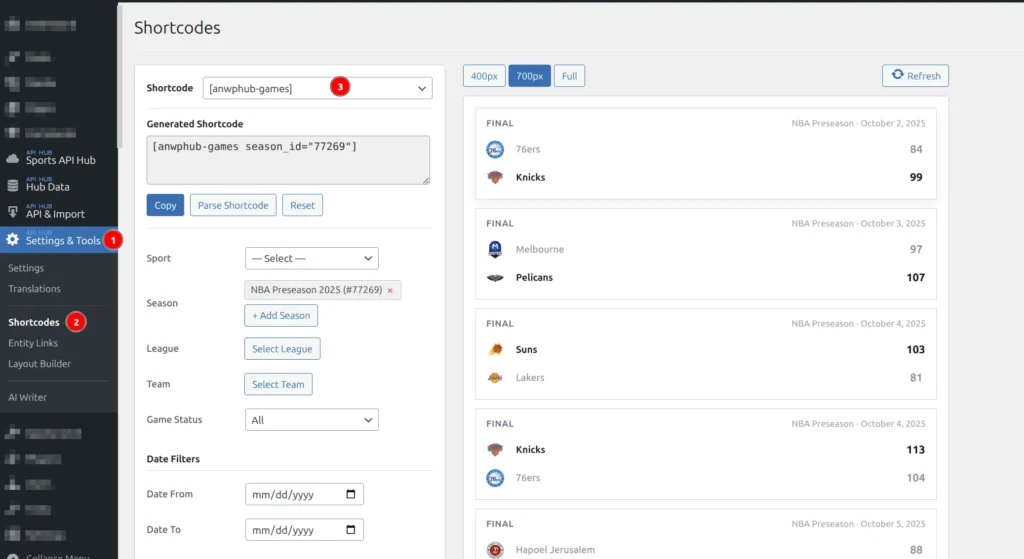
Task: Remove NBA Preseason 2025 season tag
Action: point(391,291)
